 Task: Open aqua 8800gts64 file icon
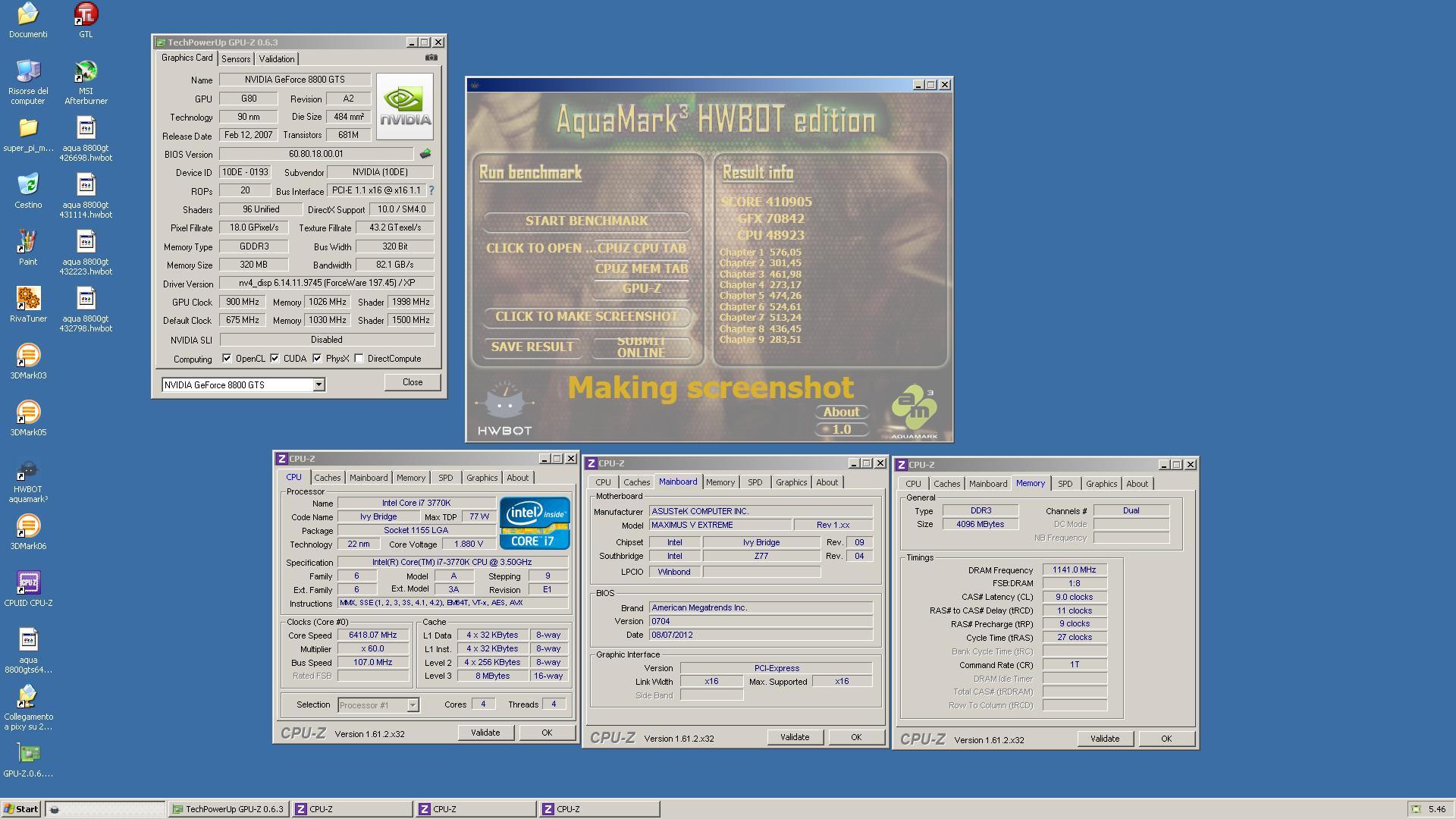(x=28, y=651)
